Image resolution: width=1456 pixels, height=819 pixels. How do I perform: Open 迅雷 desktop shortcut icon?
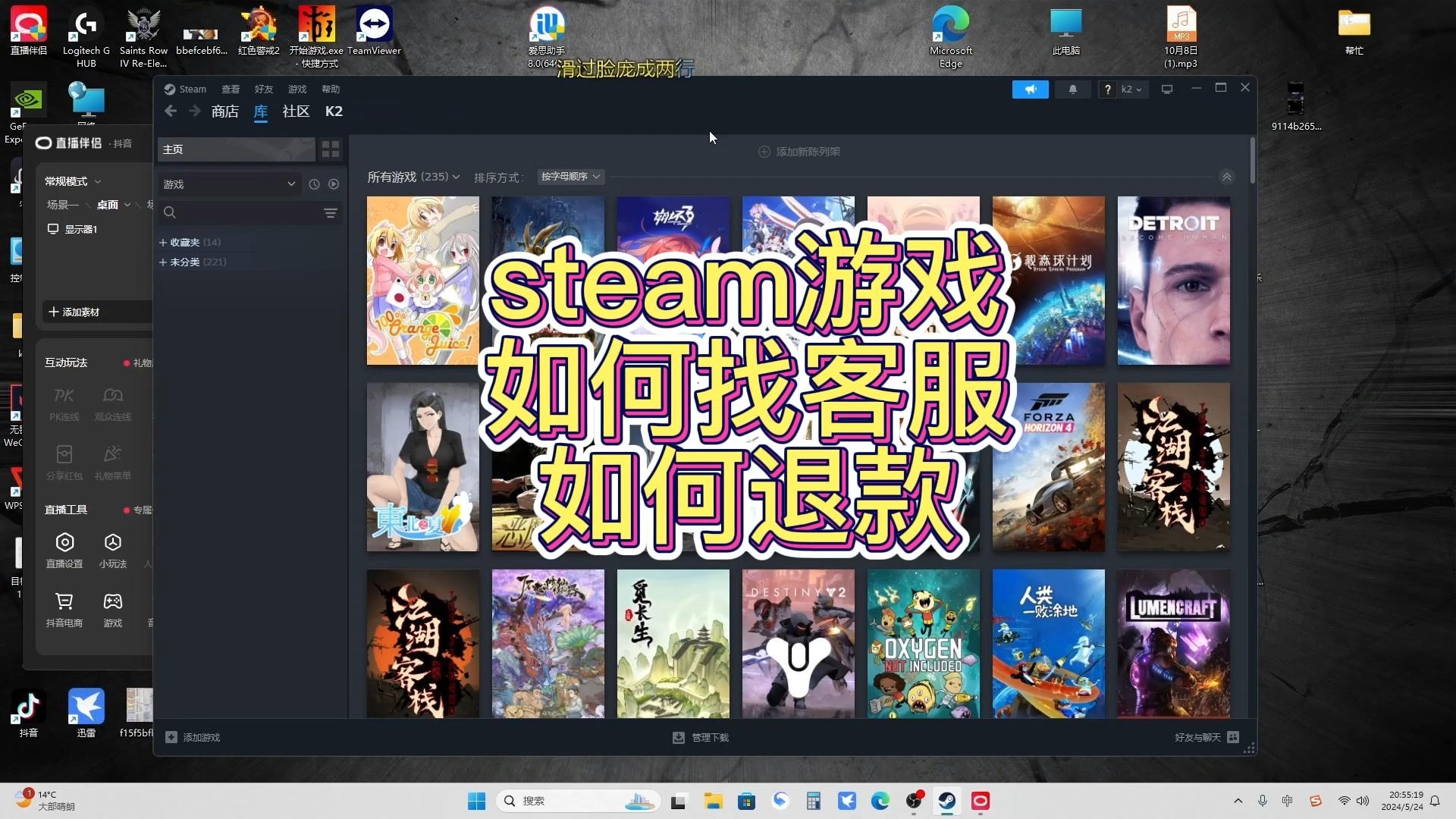pyautogui.click(x=86, y=707)
